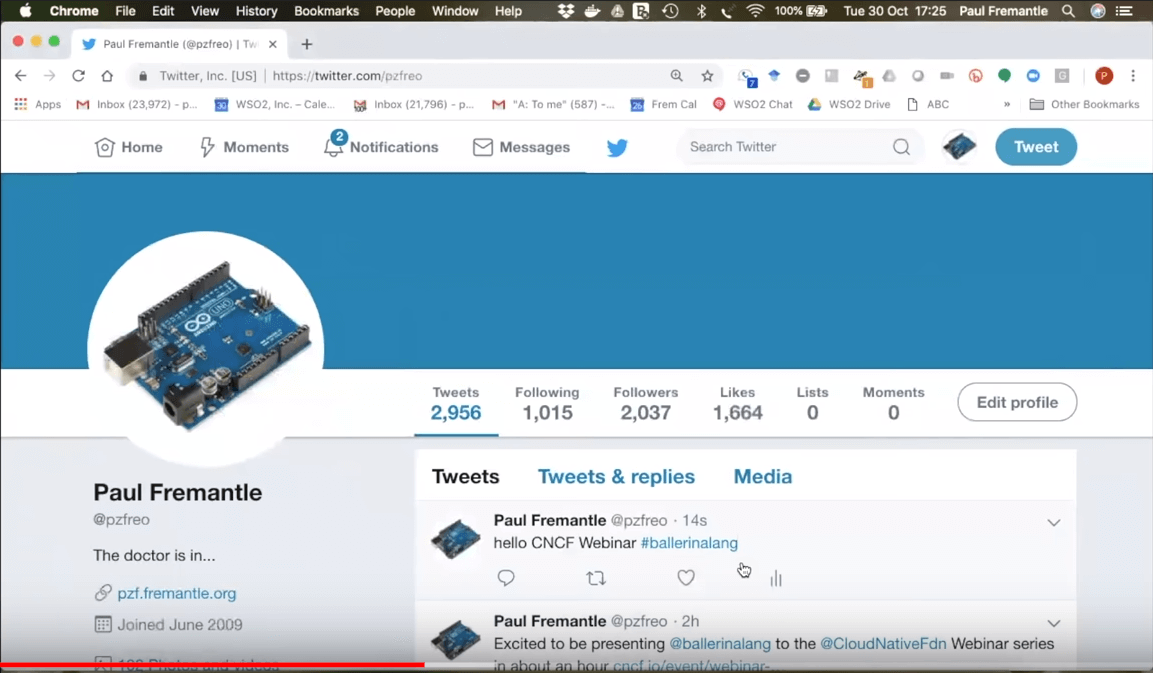Open the Apps bookmark grid icon
The width and height of the screenshot is (1153, 673).
21,104
